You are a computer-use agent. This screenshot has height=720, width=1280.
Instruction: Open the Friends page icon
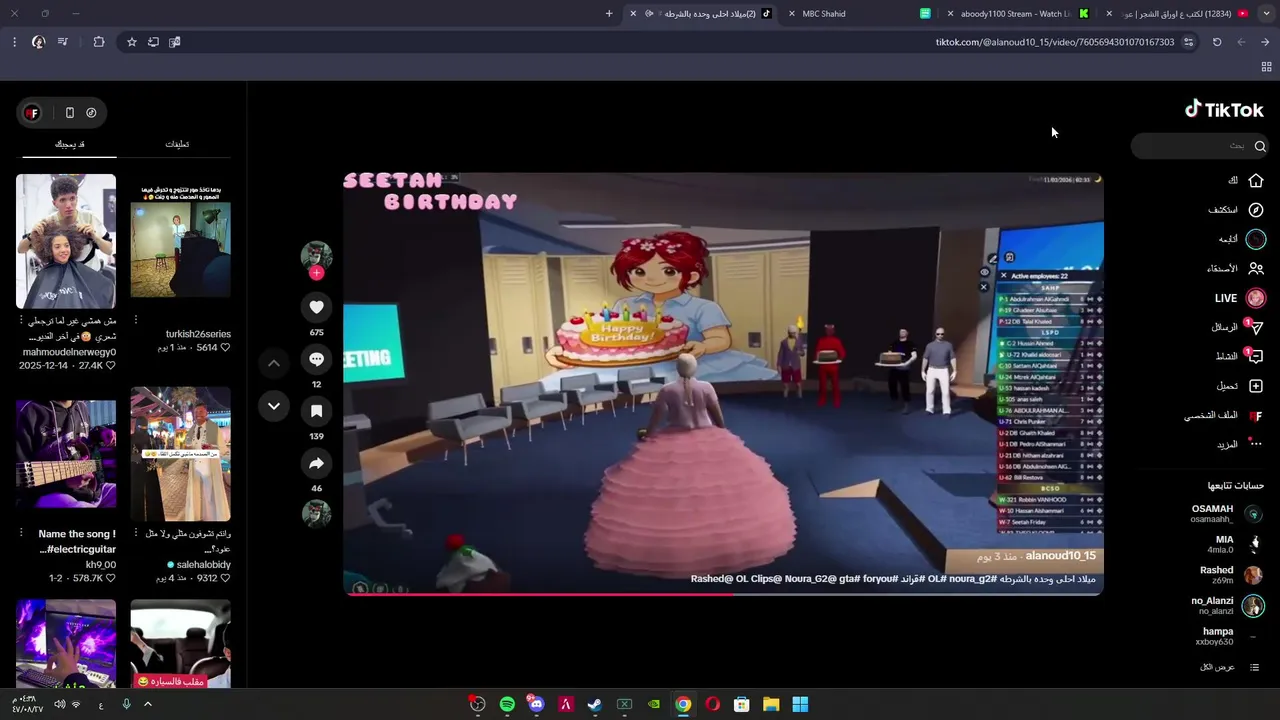pyautogui.click(x=1256, y=268)
